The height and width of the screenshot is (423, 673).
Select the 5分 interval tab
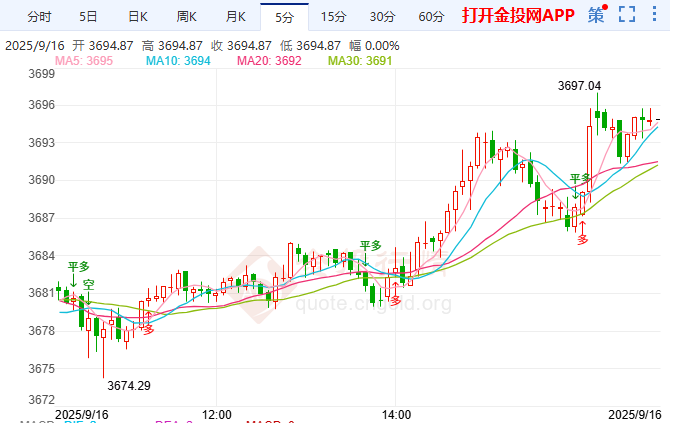click(x=284, y=17)
